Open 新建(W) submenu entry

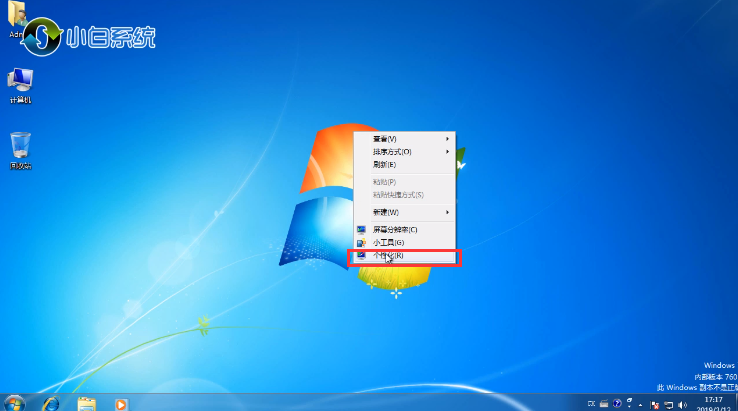[x=405, y=212]
